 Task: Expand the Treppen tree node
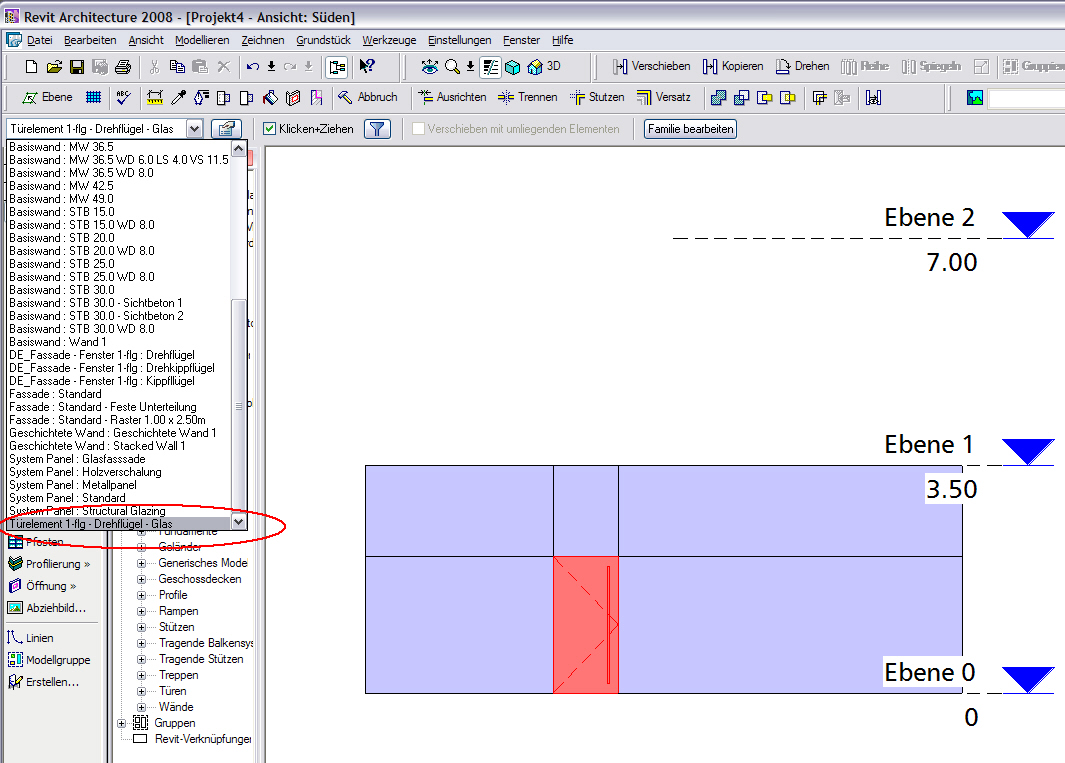141,675
